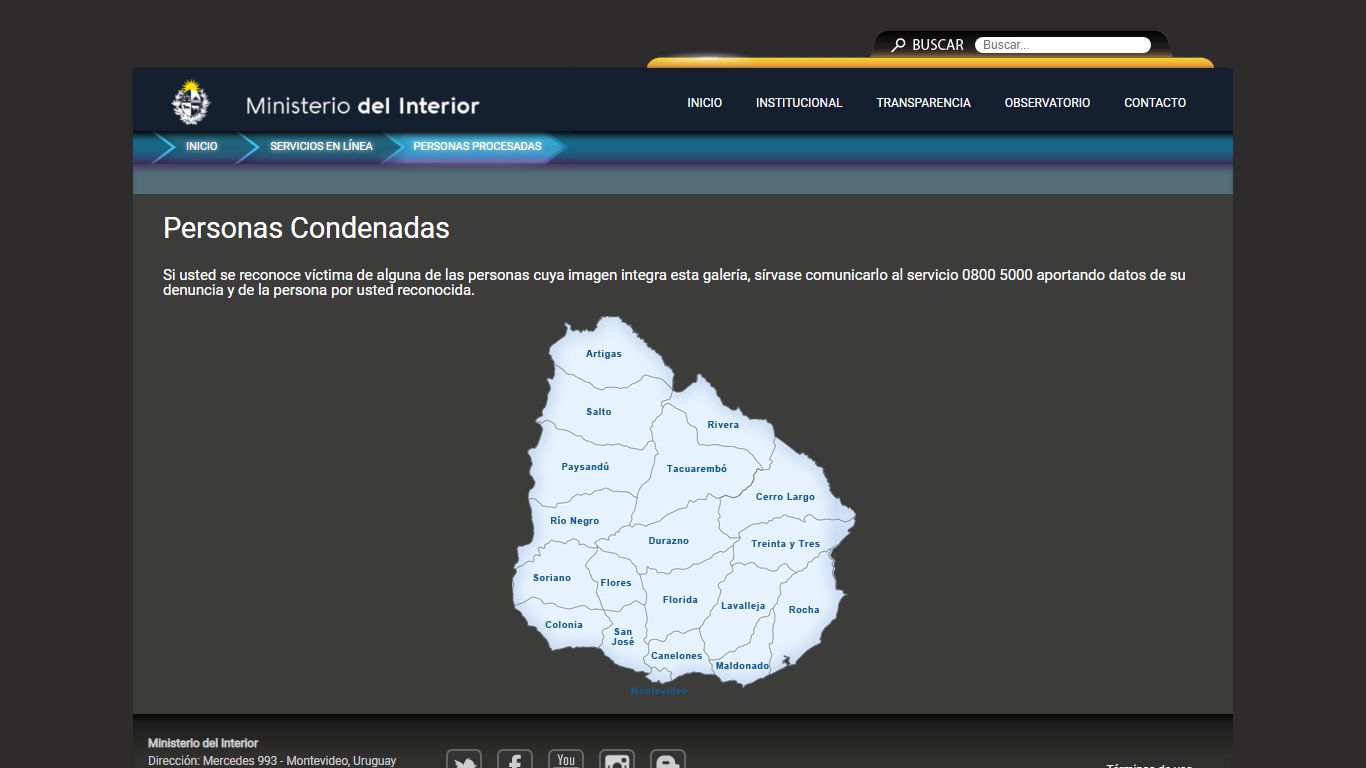
Task: Click the BUSCAR label text
Action: click(x=938, y=45)
